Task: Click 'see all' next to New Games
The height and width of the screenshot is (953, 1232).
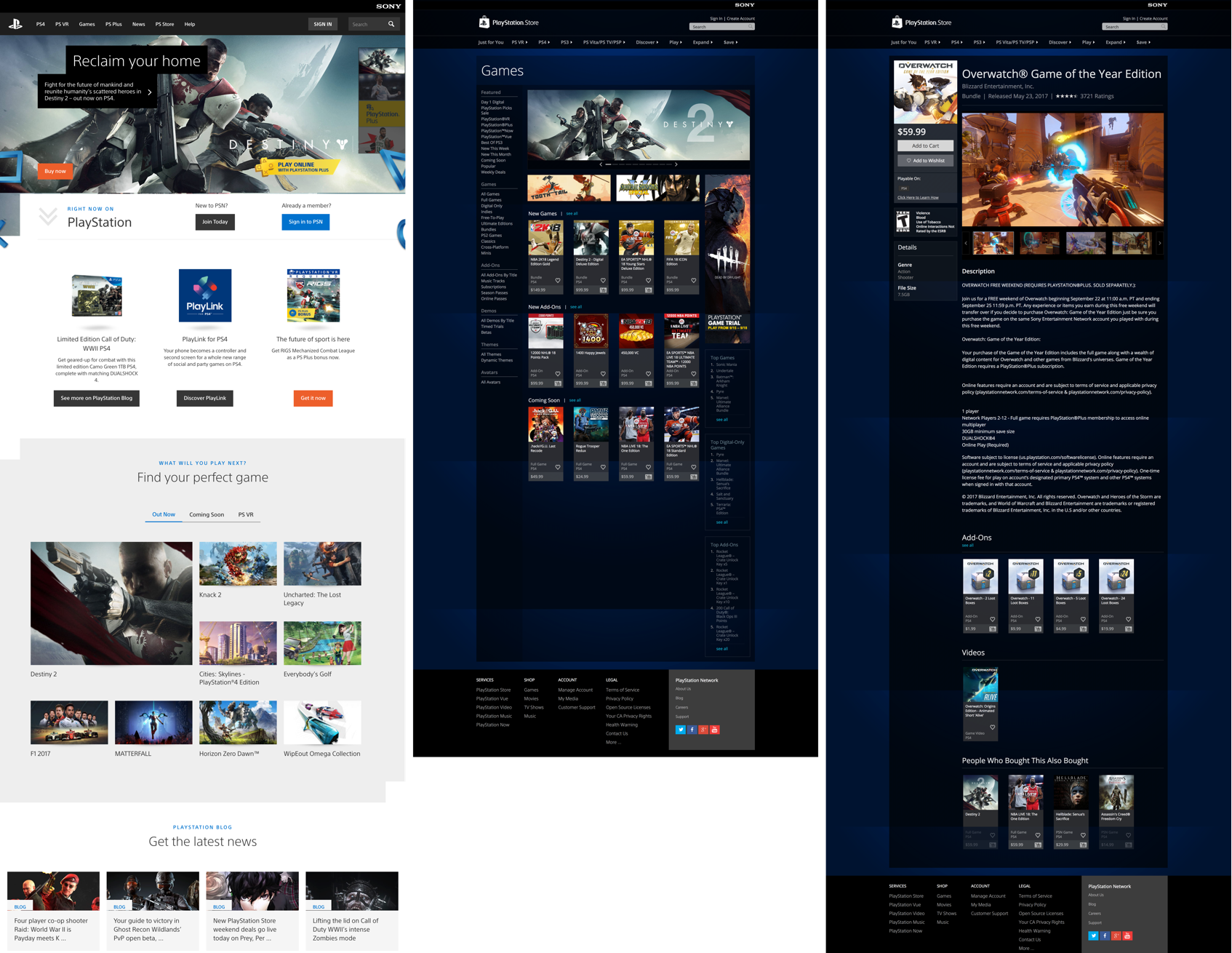Action: tap(572, 214)
